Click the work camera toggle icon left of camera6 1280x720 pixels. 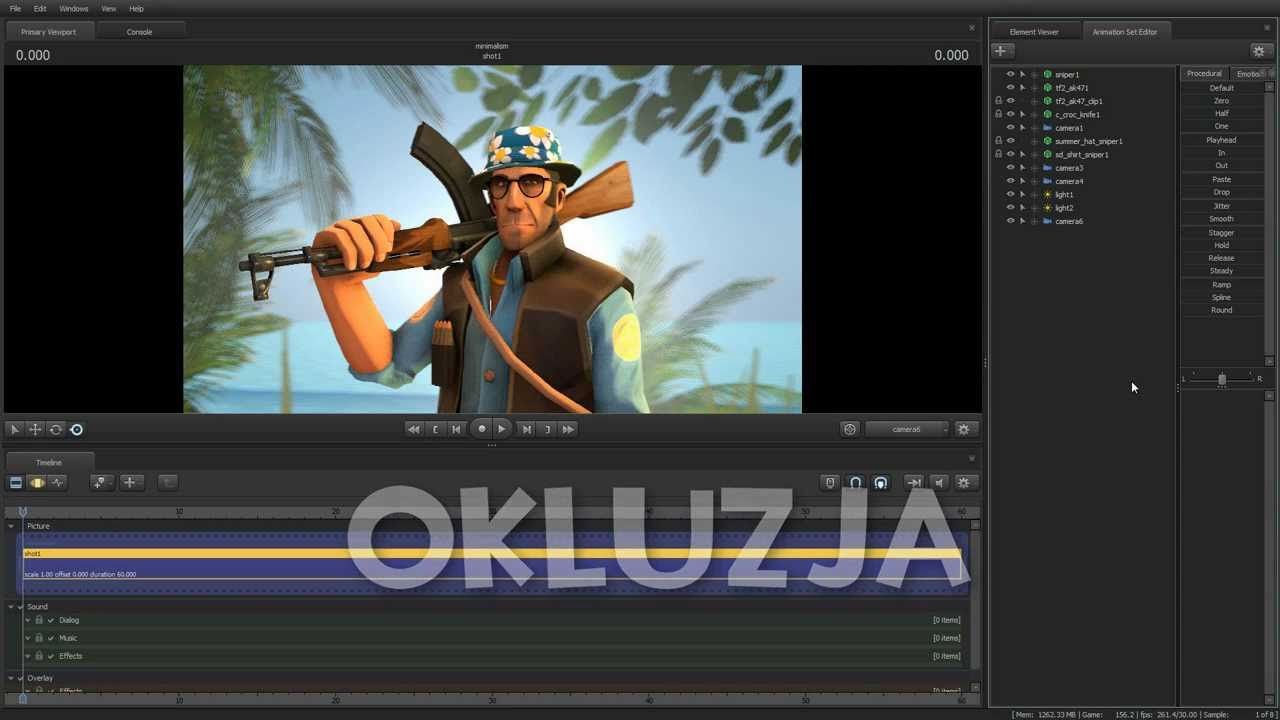[850, 429]
